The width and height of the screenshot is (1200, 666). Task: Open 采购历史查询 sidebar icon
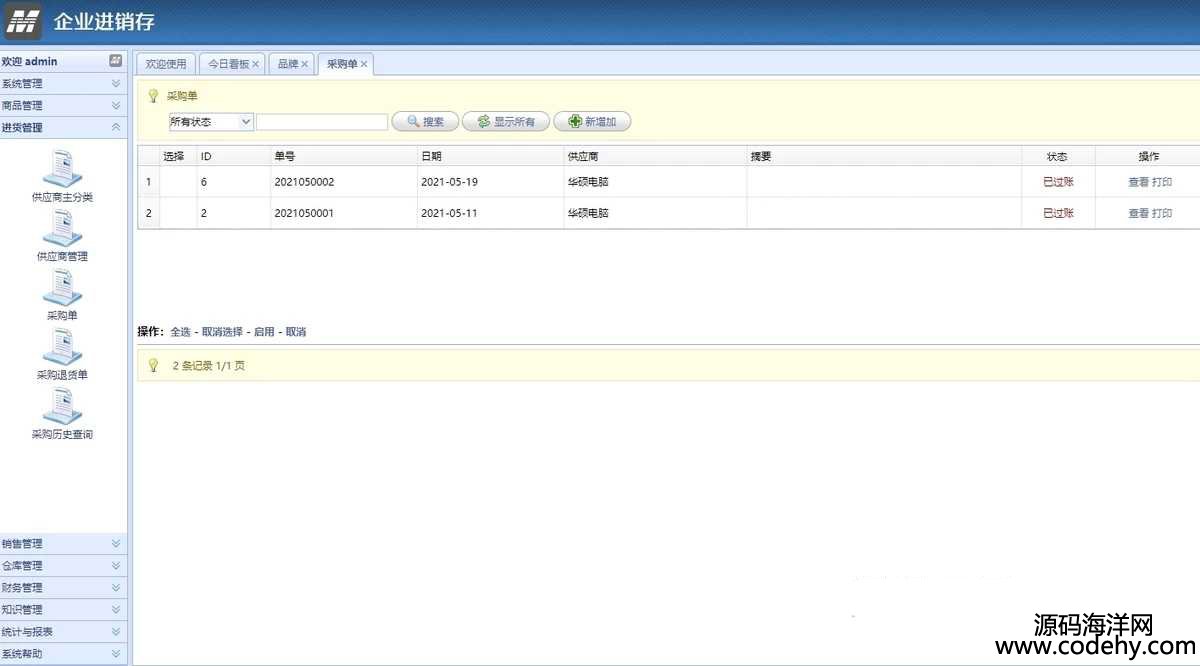click(62, 406)
